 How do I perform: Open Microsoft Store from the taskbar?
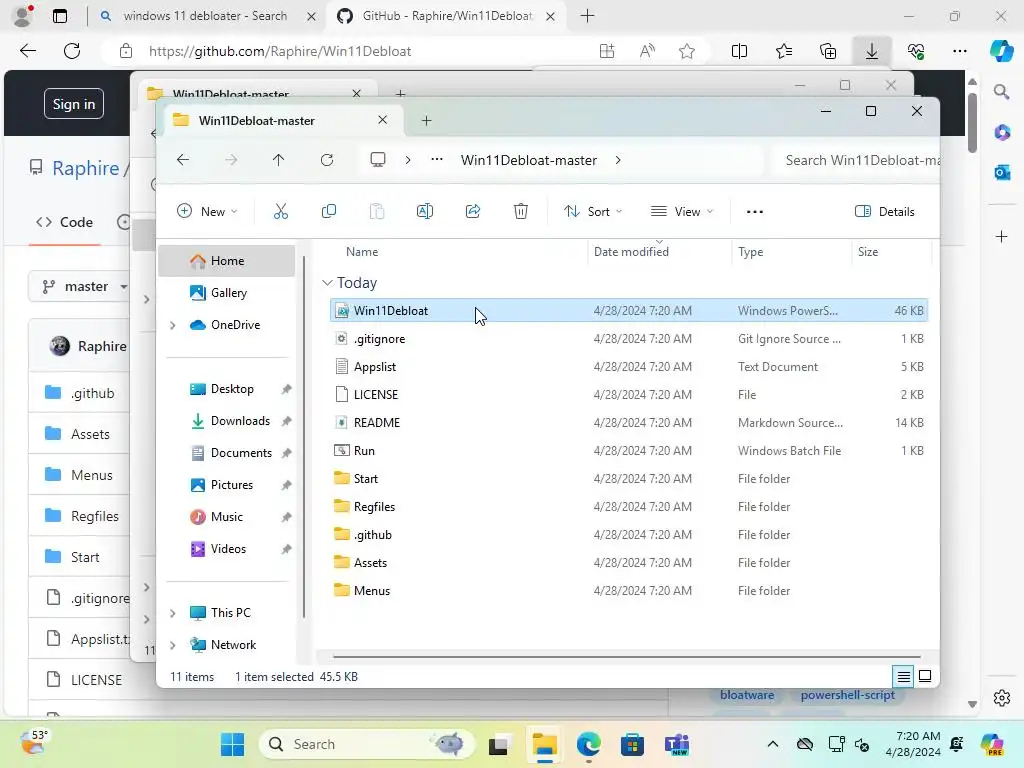click(x=632, y=744)
